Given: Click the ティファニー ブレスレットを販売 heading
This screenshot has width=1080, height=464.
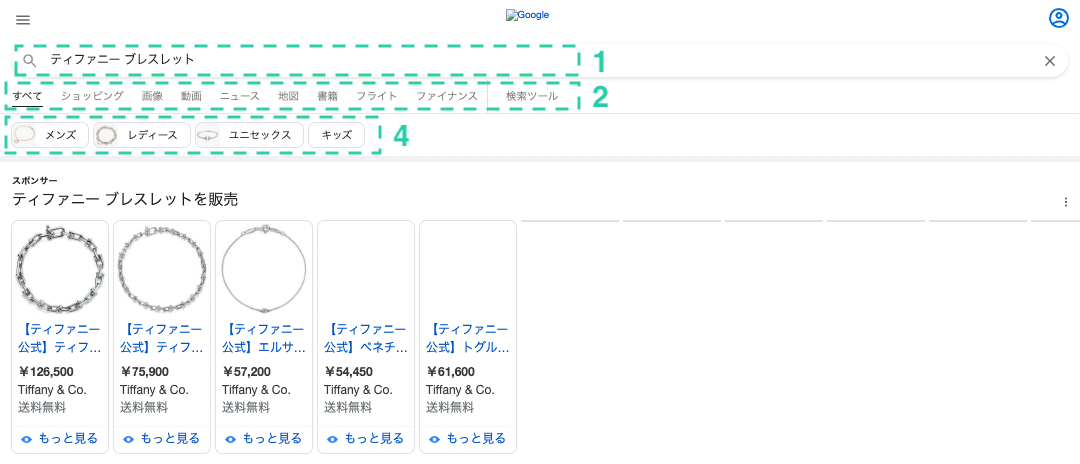Looking at the screenshot, I should pyautogui.click(x=125, y=200).
